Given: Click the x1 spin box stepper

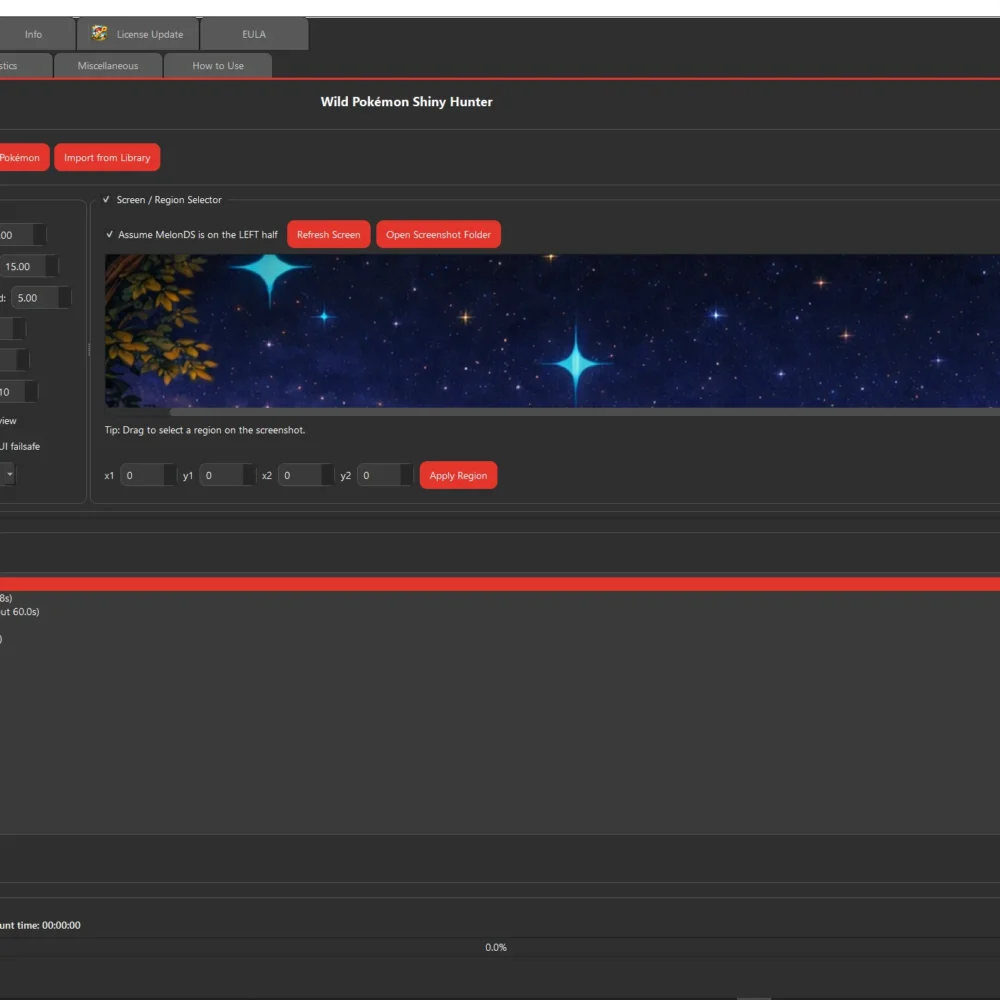Looking at the screenshot, I should [170, 475].
